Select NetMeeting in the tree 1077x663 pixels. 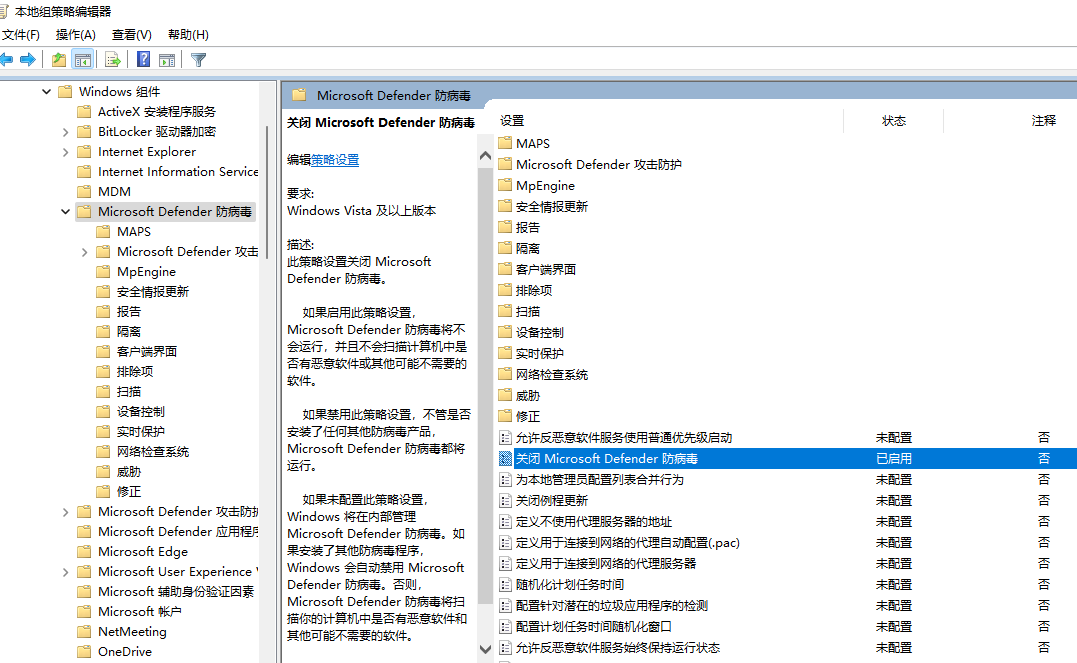132,631
